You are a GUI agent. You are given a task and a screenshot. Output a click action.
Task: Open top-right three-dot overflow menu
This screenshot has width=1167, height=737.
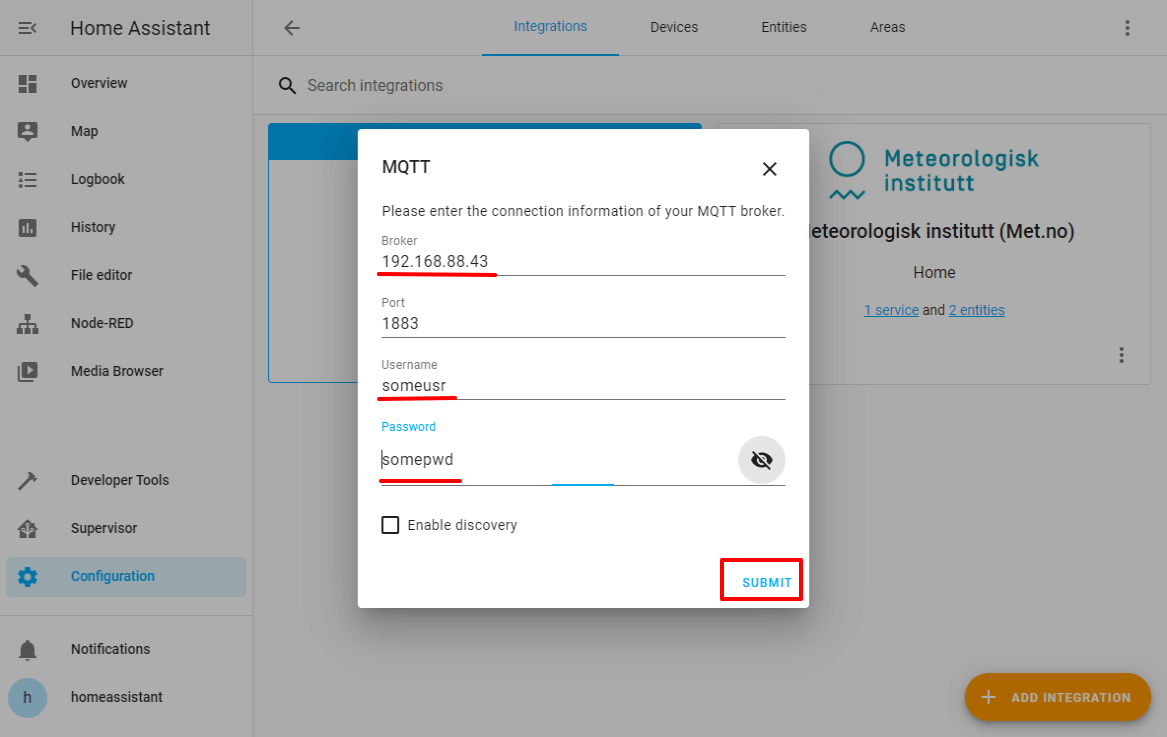point(1127,28)
